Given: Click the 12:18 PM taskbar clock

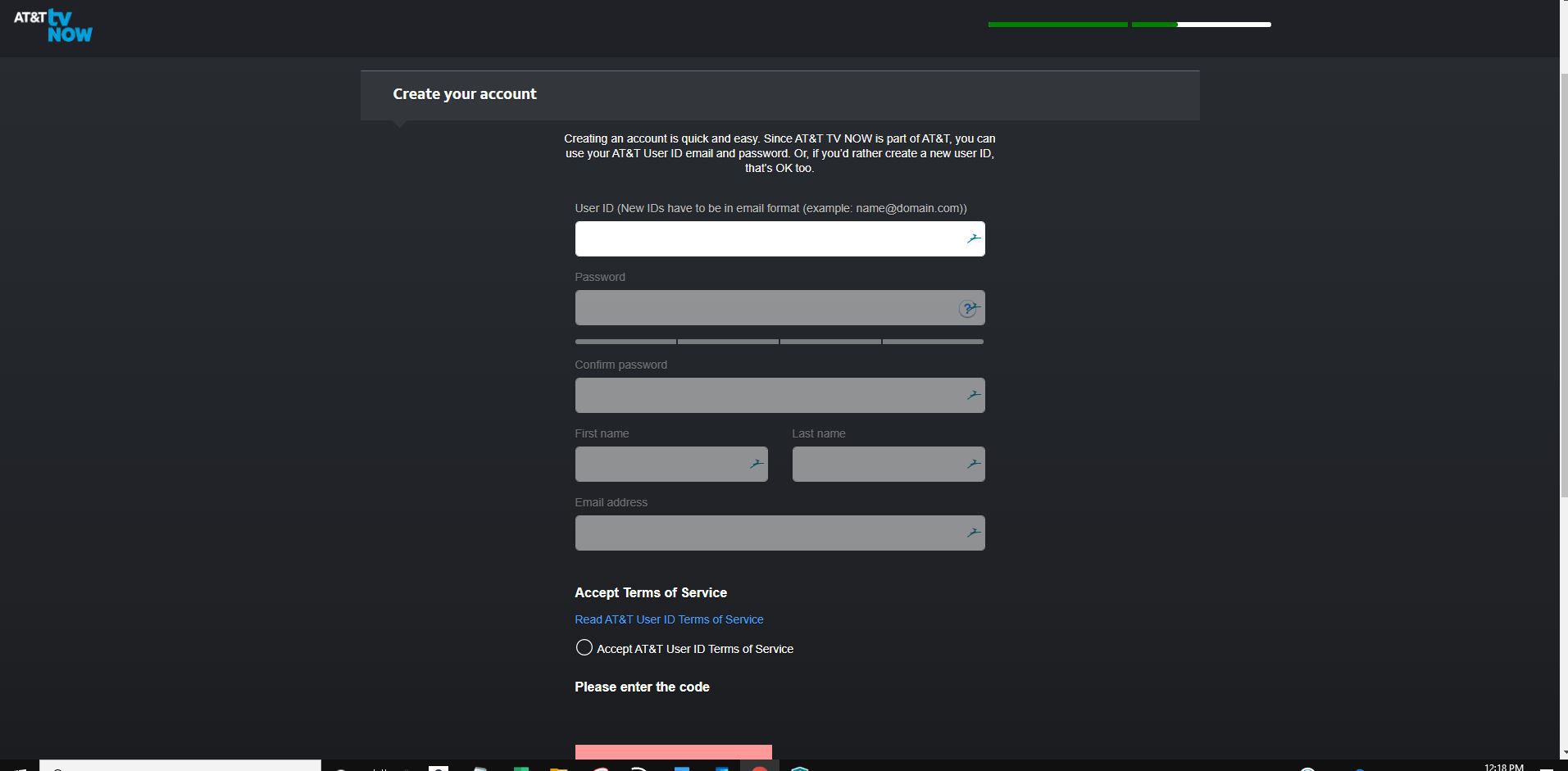Looking at the screenshot, I should [1503, 767].
